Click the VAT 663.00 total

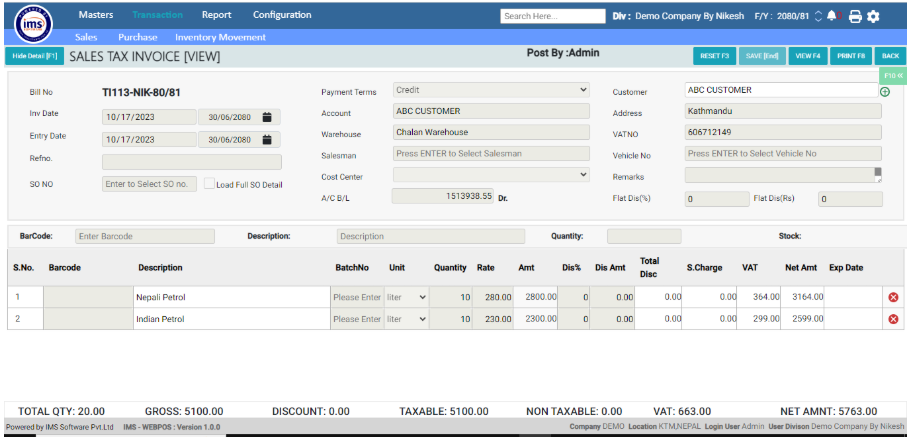click(682, 412)
